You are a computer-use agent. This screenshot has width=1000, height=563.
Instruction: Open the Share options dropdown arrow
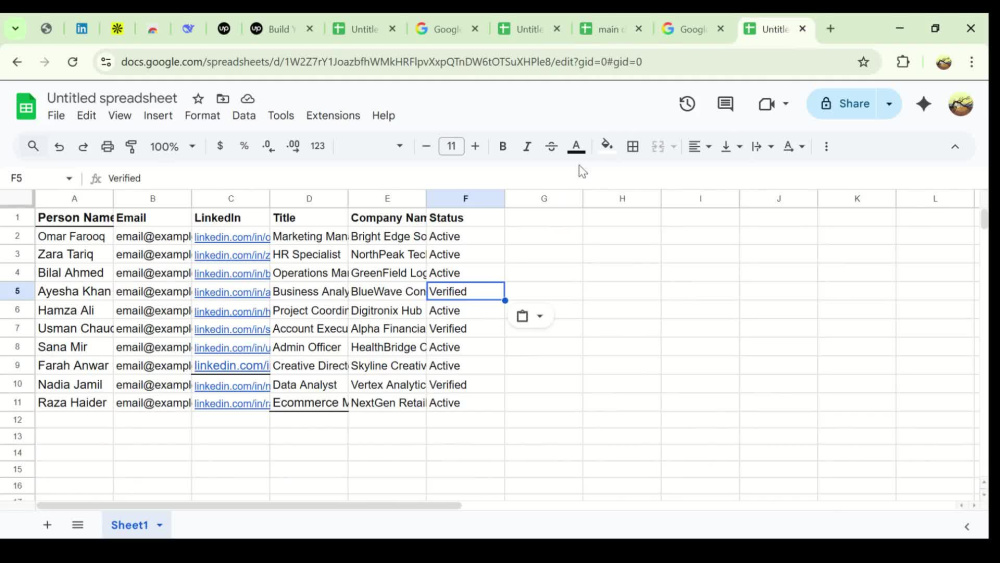889,103
